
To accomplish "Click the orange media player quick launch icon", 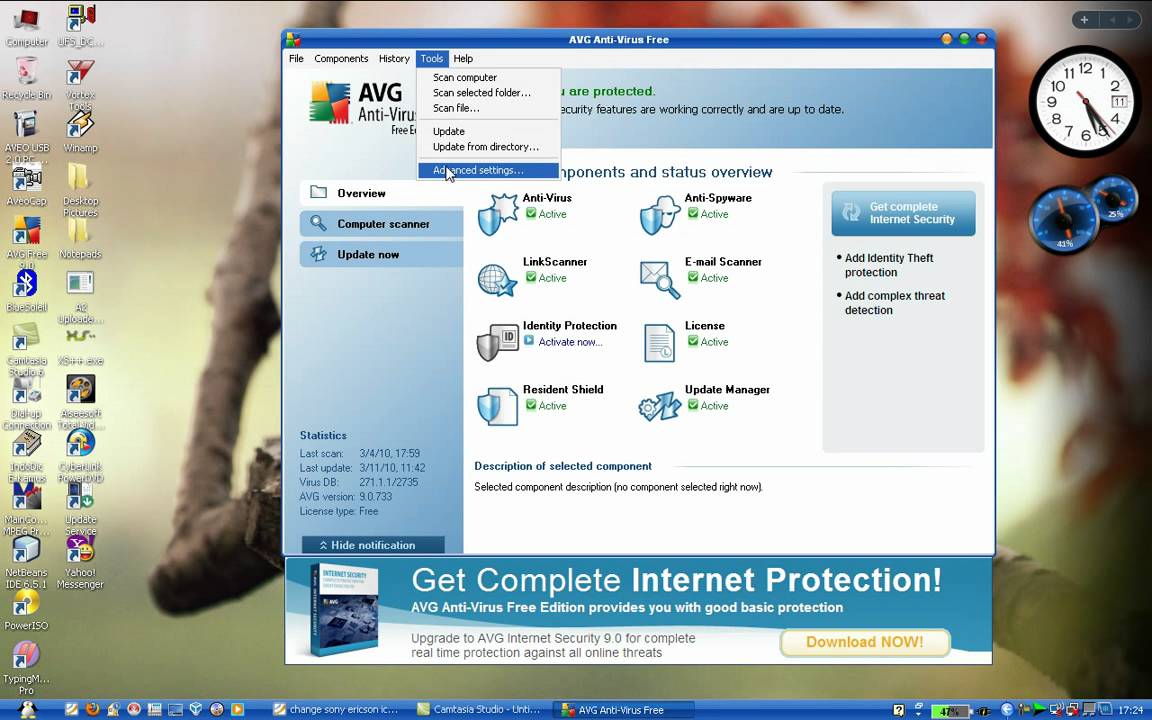I will 237,709.
